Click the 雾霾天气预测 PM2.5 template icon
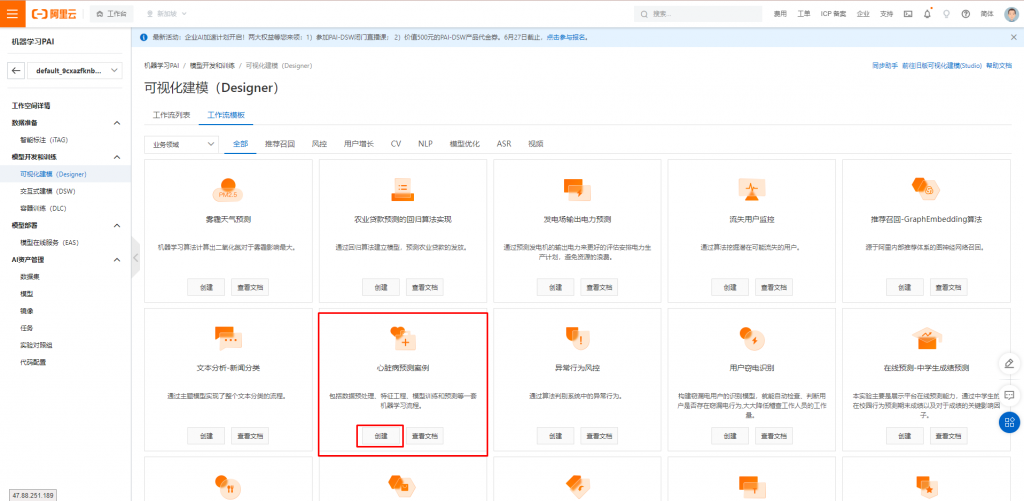 (x=228, y=189)
